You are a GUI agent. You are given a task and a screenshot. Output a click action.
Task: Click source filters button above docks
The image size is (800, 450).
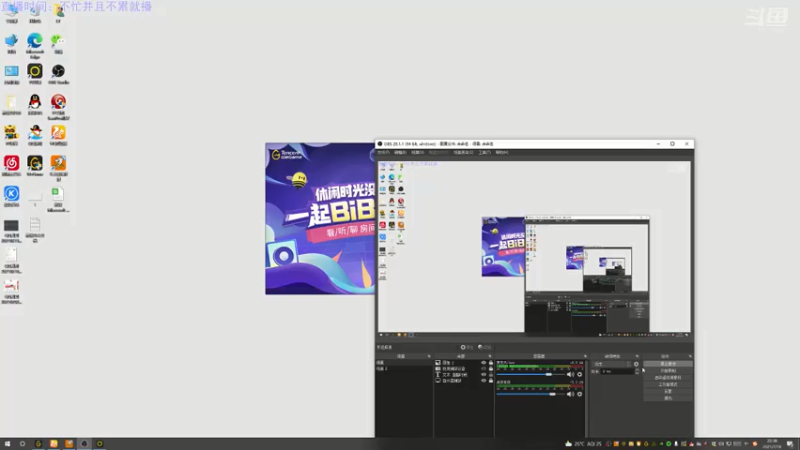click(484, 347)
